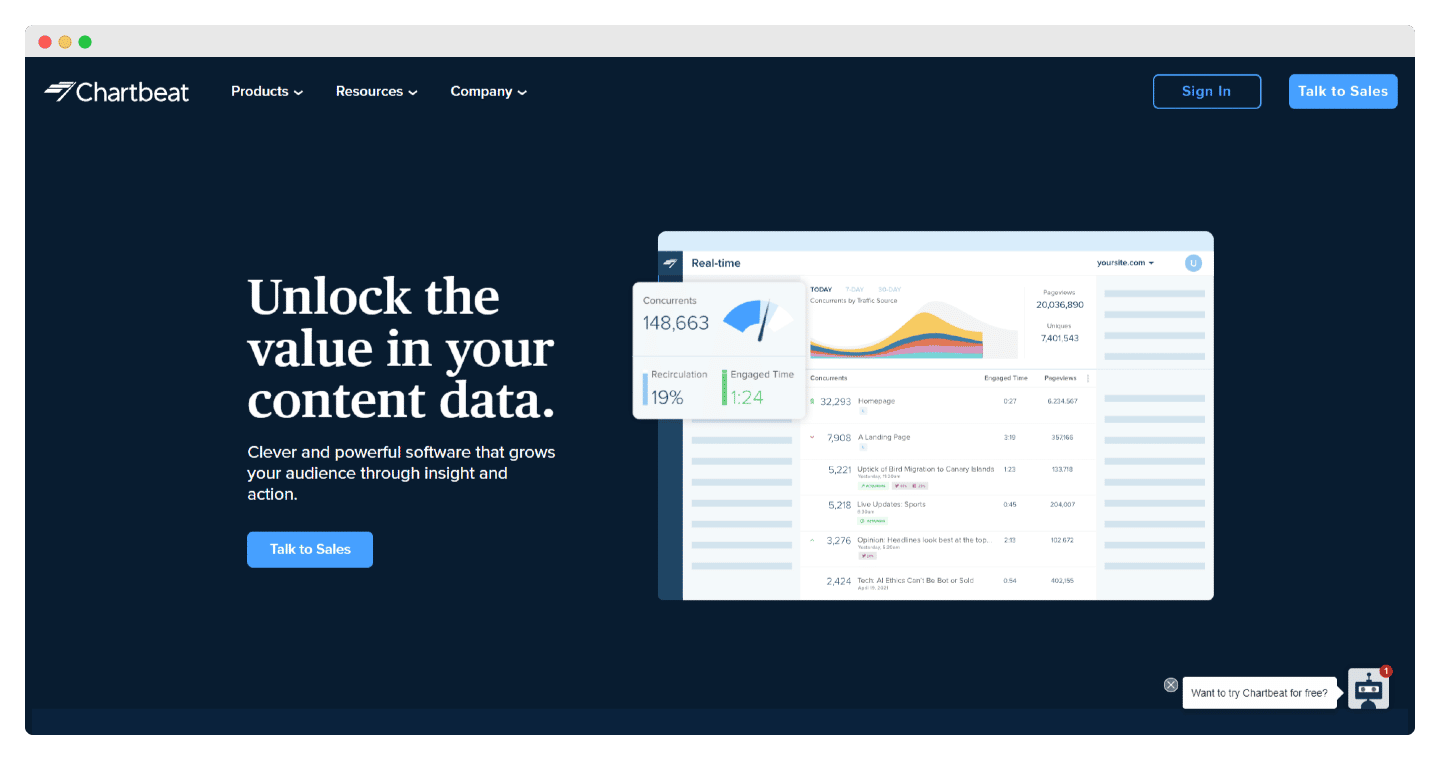Click the green up arrow beside 3,276

(x=812, y=541)
